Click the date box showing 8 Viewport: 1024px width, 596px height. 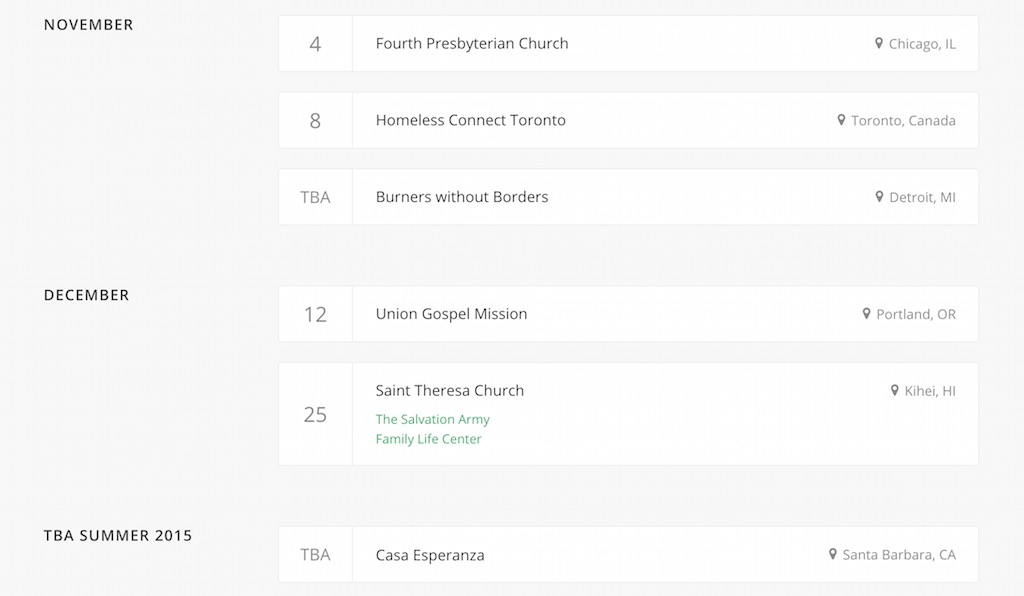[315, 120]
